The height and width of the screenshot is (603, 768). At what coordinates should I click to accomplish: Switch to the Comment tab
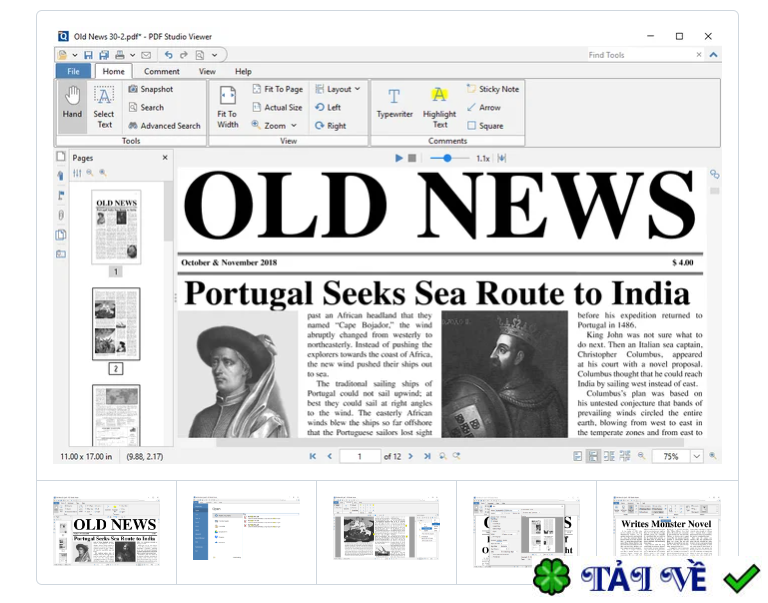(162, 71)
